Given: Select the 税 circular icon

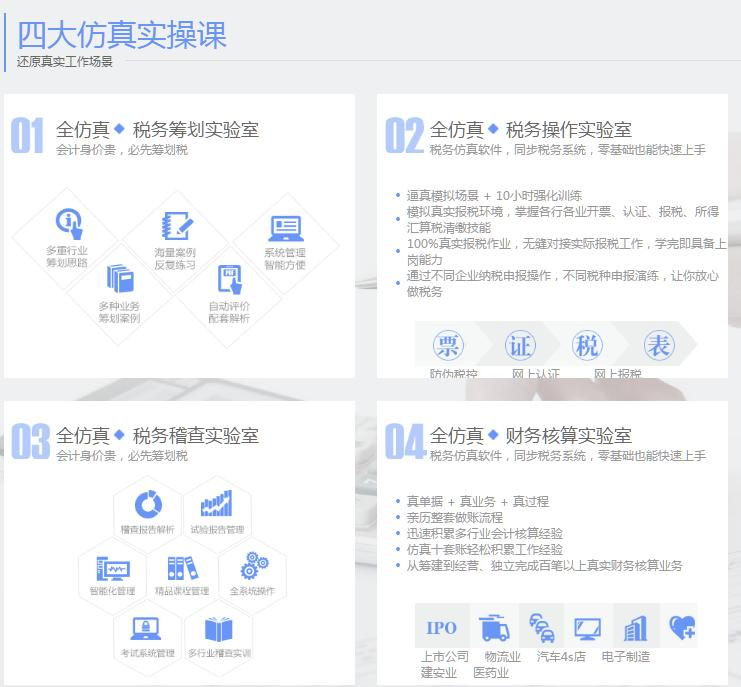Looking at the screenshot, I should tap(587, 345).
